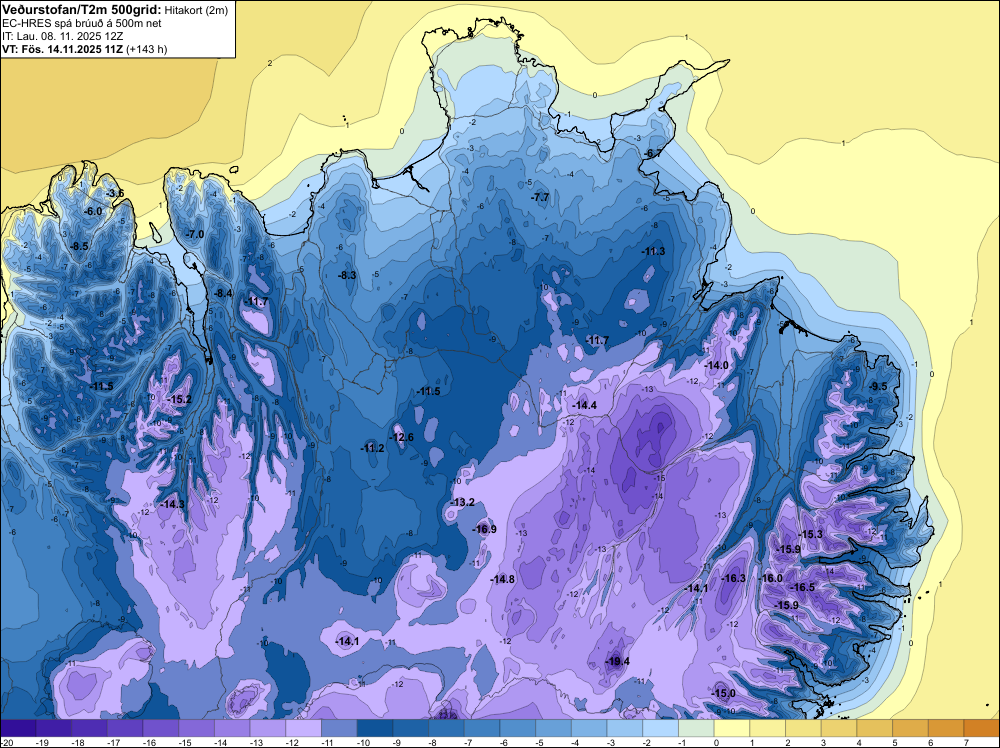This screenshot has height=748, width=1000.
Task: Click the legend value label 0
Action: pos(716,742)
